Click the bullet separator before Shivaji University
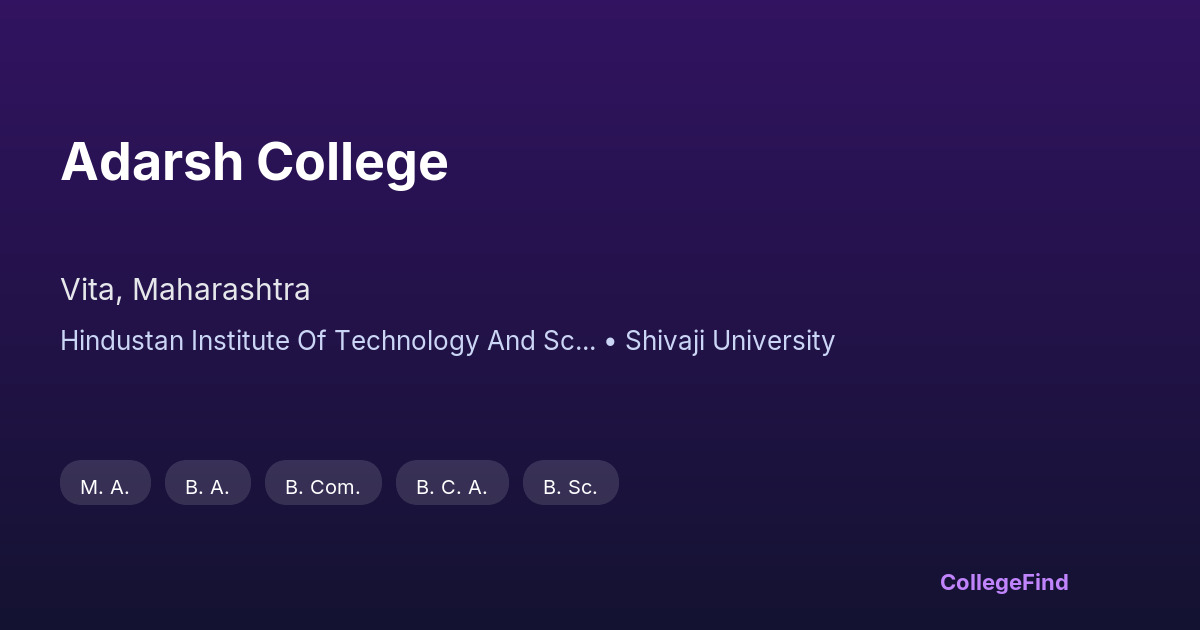1200x630 pixels. pyautogui.click(x=610, y=342)
